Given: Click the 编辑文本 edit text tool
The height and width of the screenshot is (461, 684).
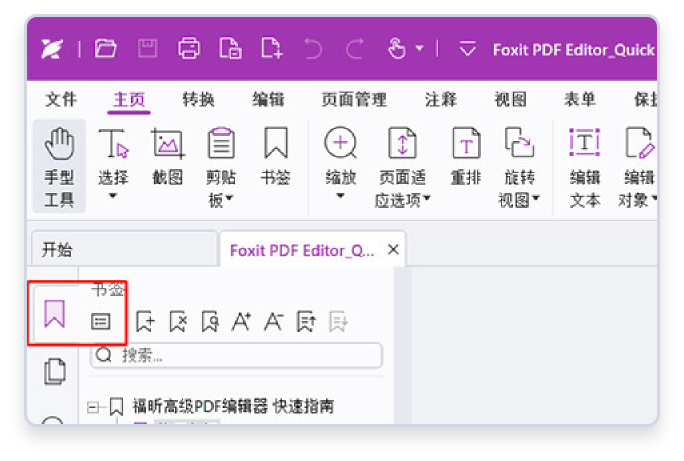Looking at the screenshot, I should (585, 166).
